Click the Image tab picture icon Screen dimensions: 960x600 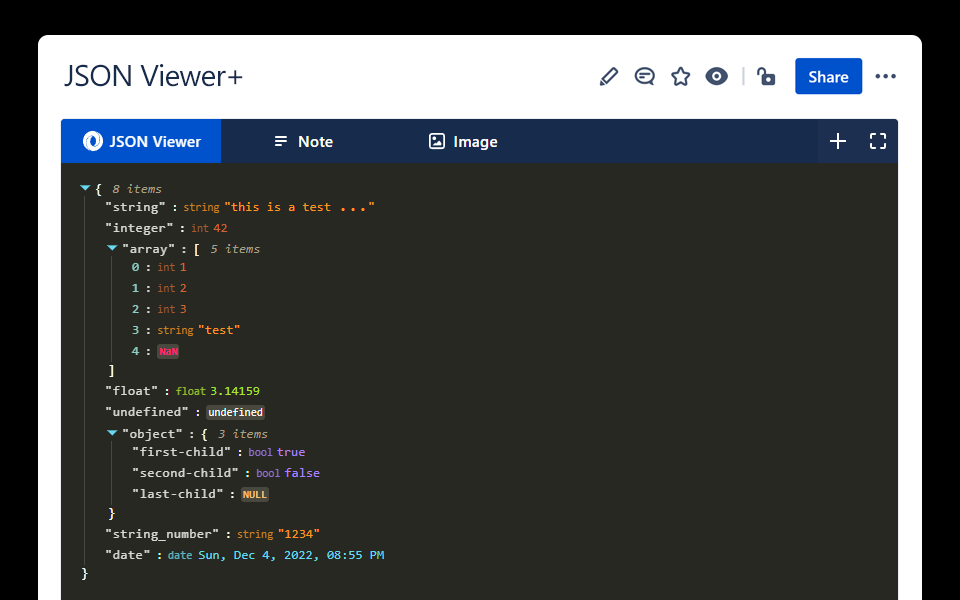pyautogui.click(x=437, y=141)
